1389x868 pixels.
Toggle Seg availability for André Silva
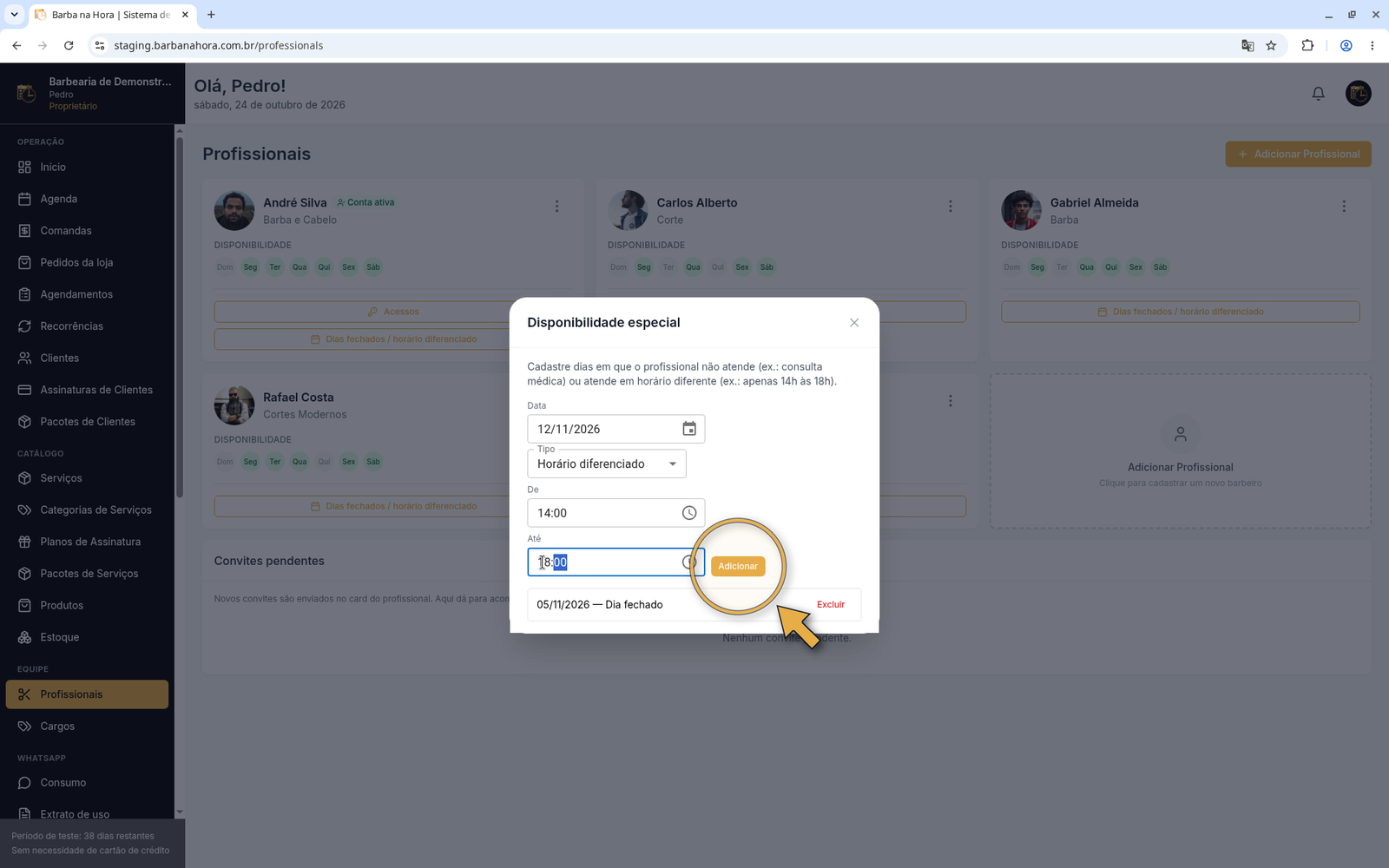coord(250,267)
